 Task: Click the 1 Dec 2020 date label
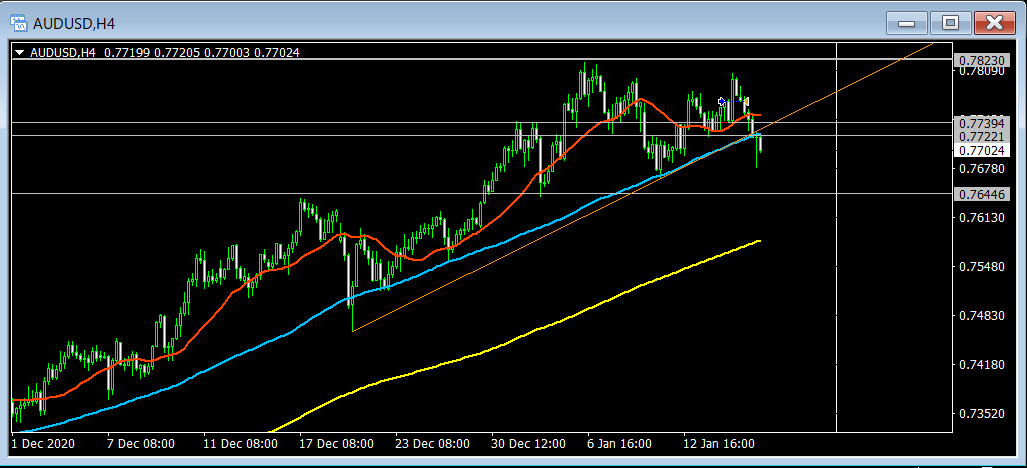pyautogui.click(x=43, y=444)
